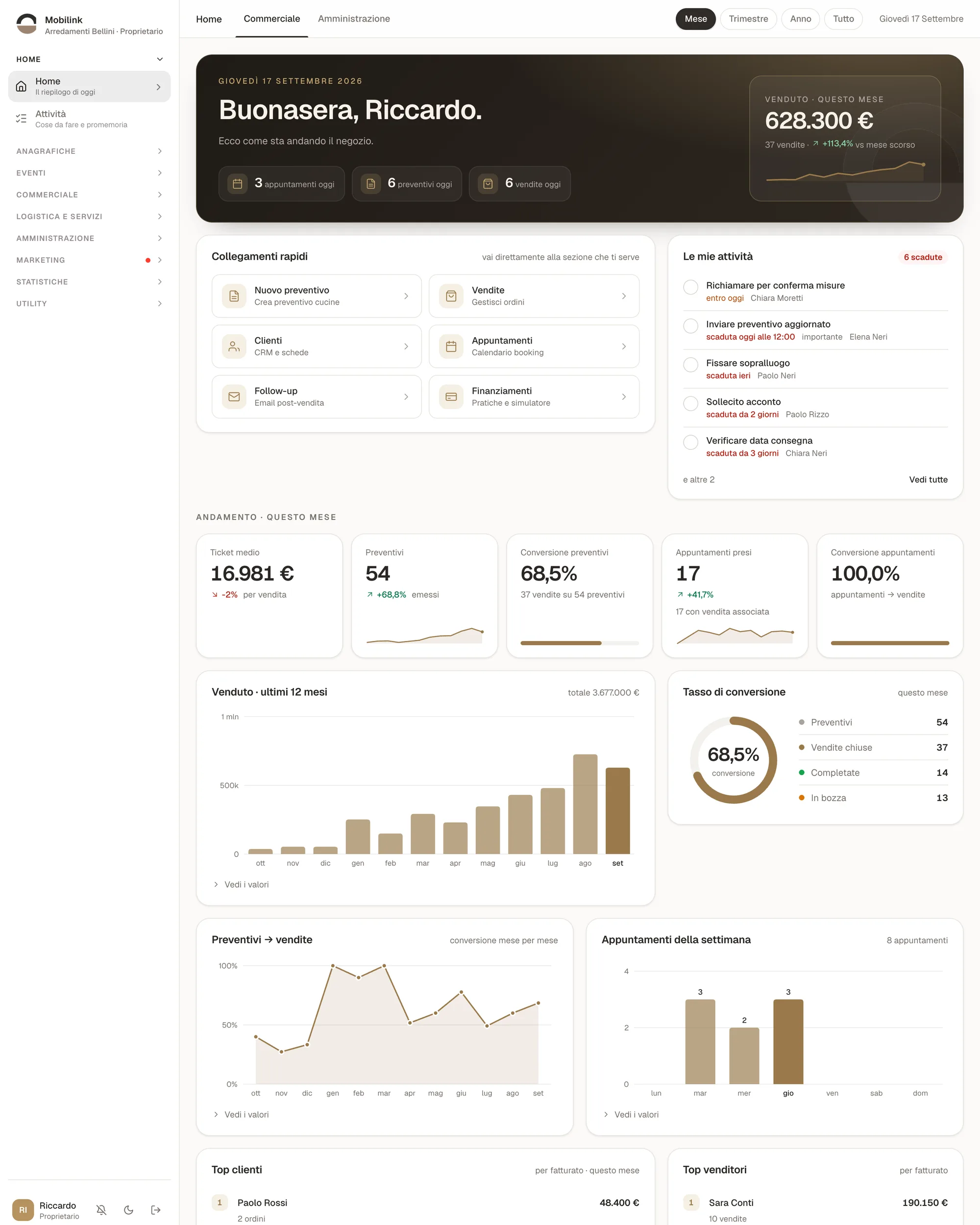Viewport: 980px width, 1225px height.
Task: Click the 6 scadute badge
Action: coord(923,257)
